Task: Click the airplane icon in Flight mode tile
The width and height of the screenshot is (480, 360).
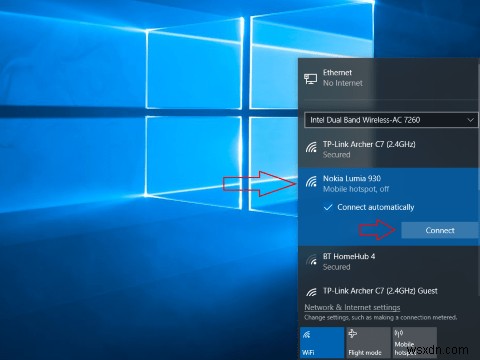Action: pyautogui.click(x=353, y=334)
